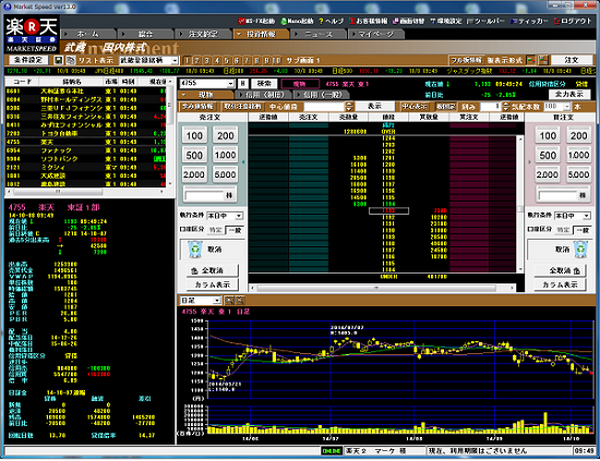Toggle 中心表示 button

(414, 106)
